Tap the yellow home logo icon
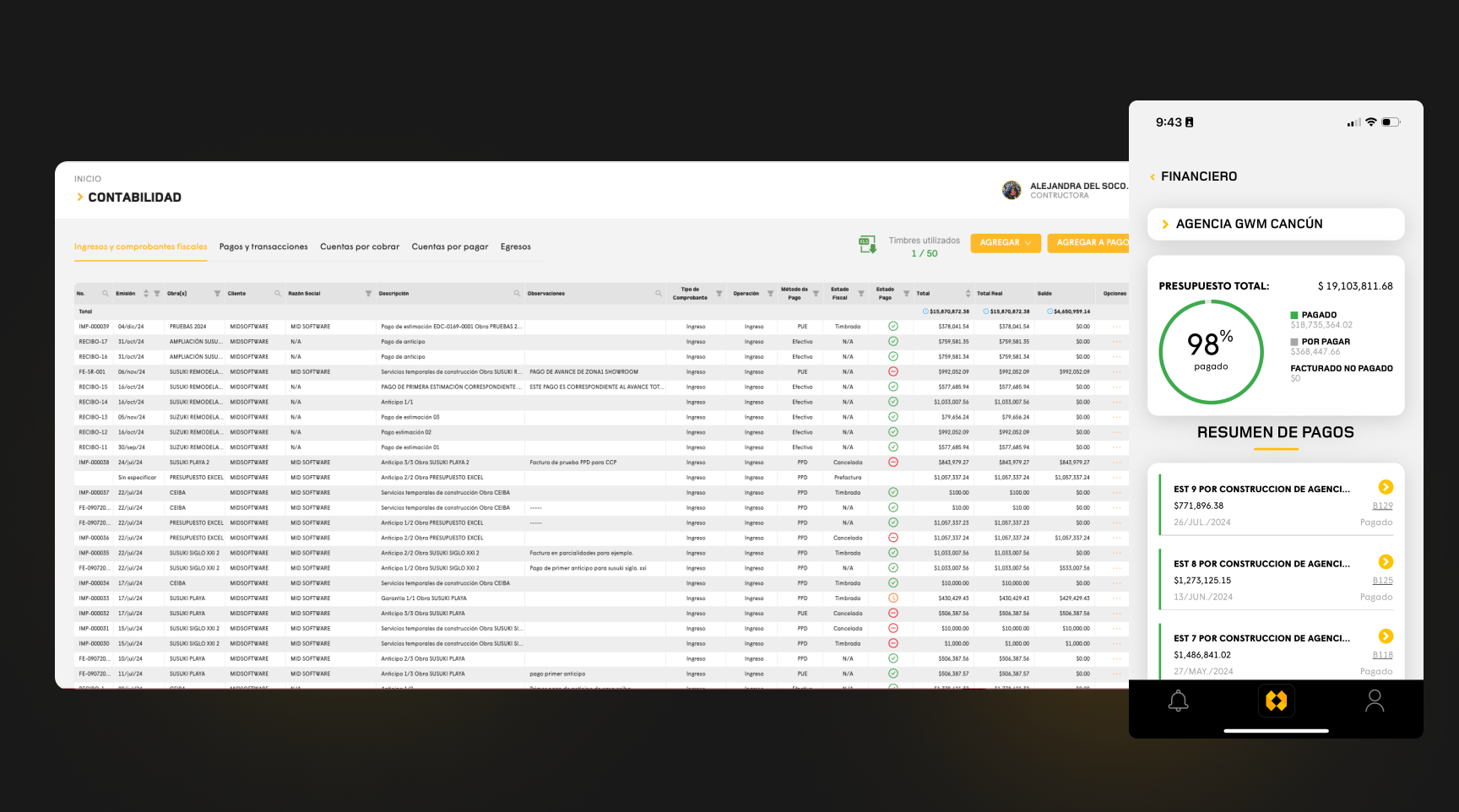 point(1276,701)
